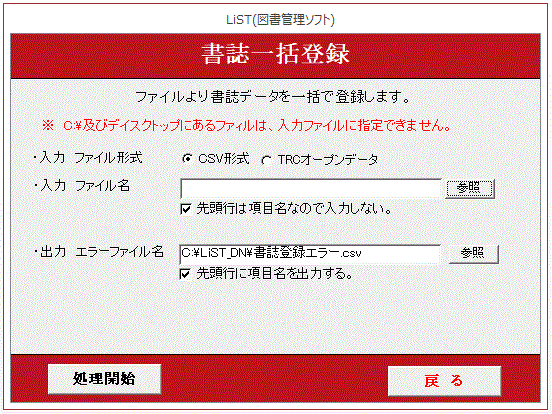The width and height of the screenshot is (552, 414).
Task: Click the 入力 ファイル名 label
Action: click(x=82, y=186)
